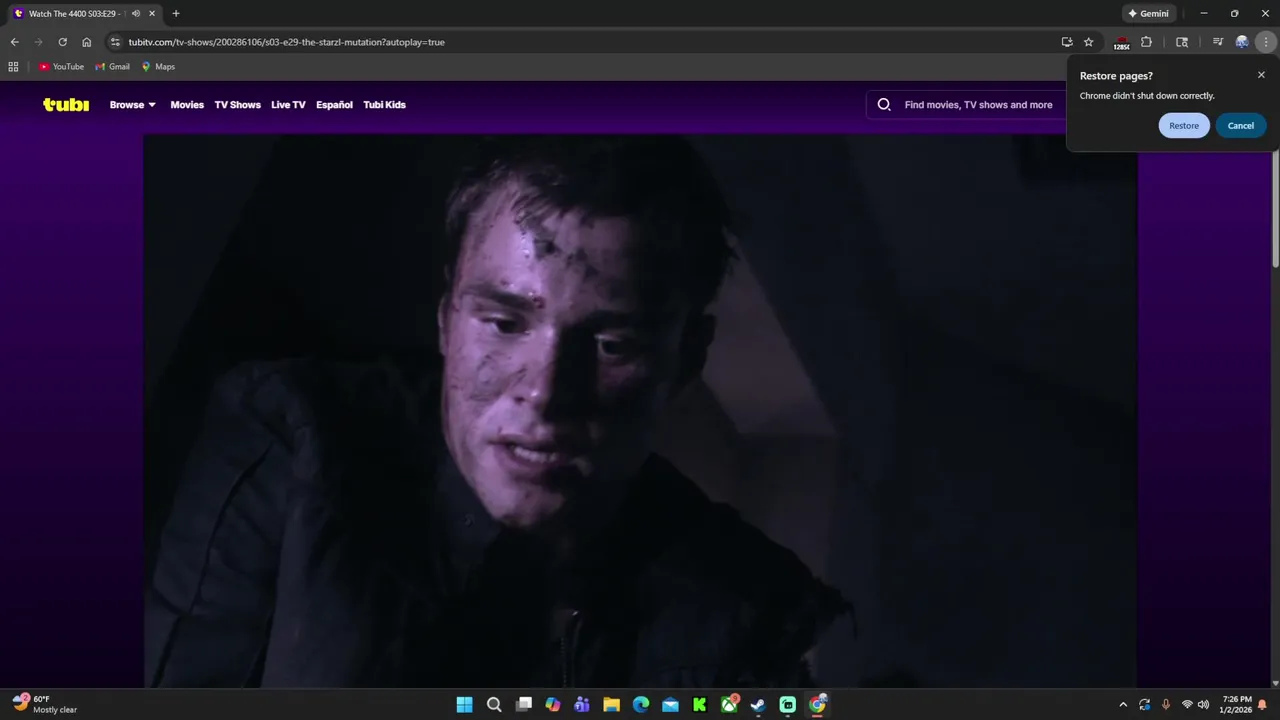1280x720 pixels.
Task: Open Wi-Fi network settings in tray
Action: (x=1187, y=704)
